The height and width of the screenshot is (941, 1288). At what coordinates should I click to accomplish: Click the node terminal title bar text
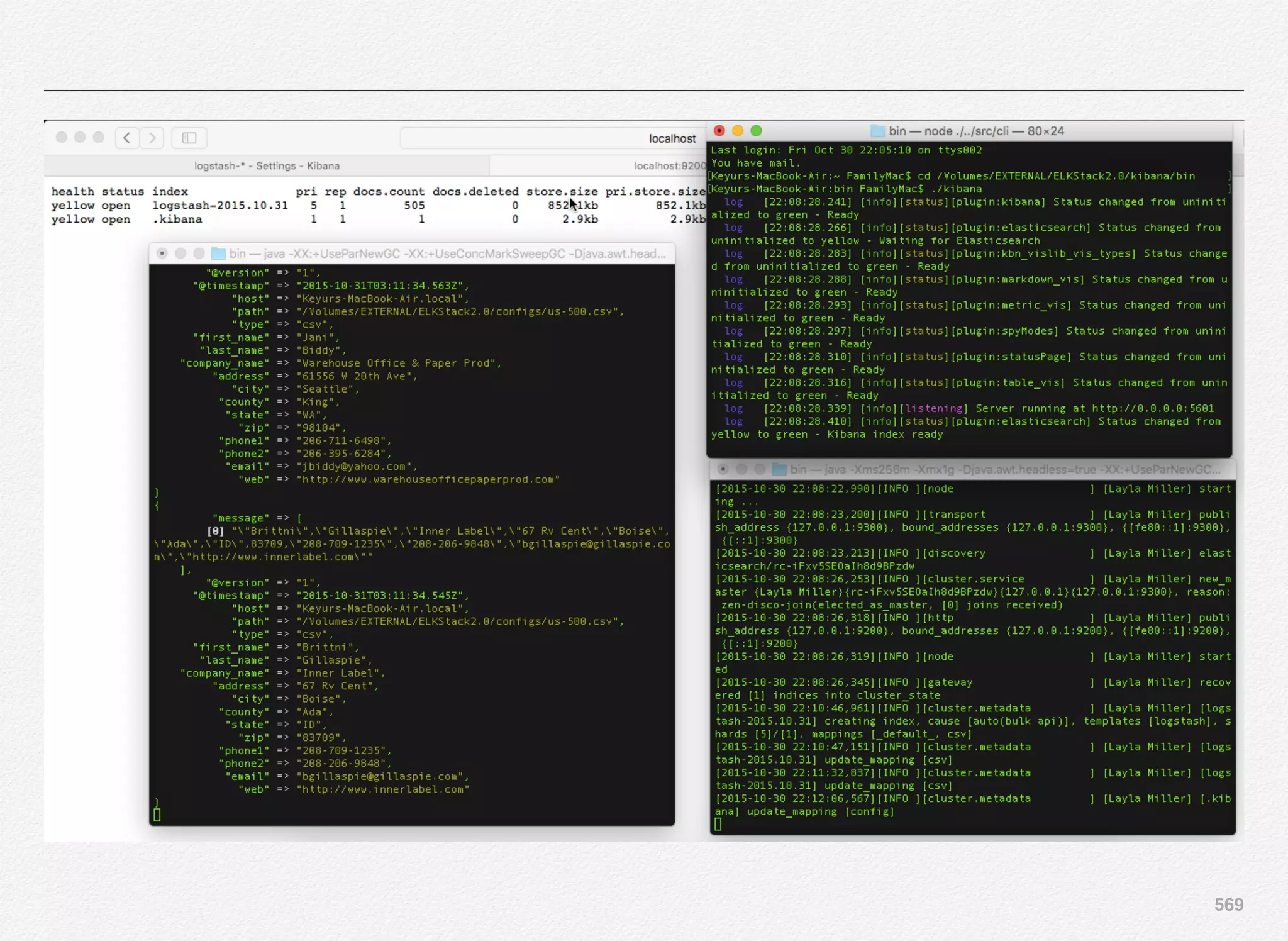pos(976,131)
